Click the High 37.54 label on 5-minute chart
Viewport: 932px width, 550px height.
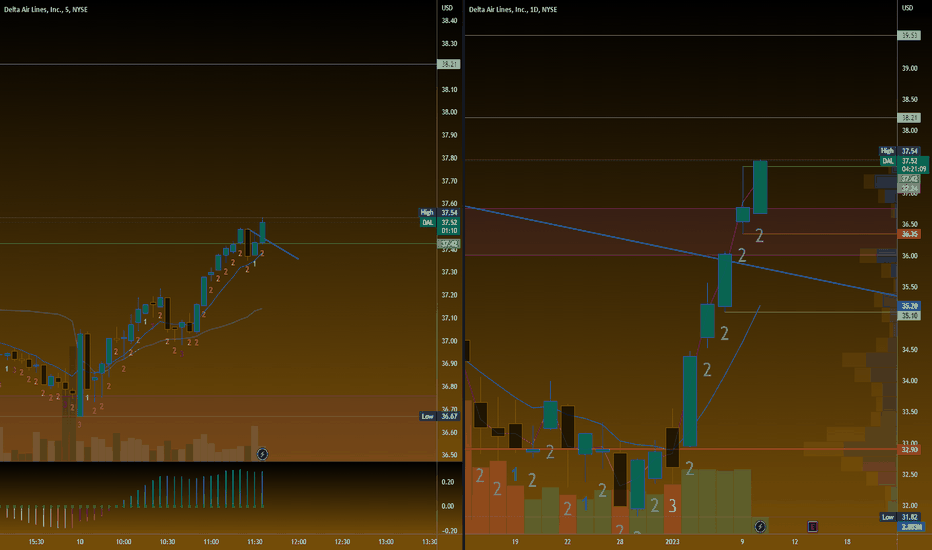coord(440,212)
